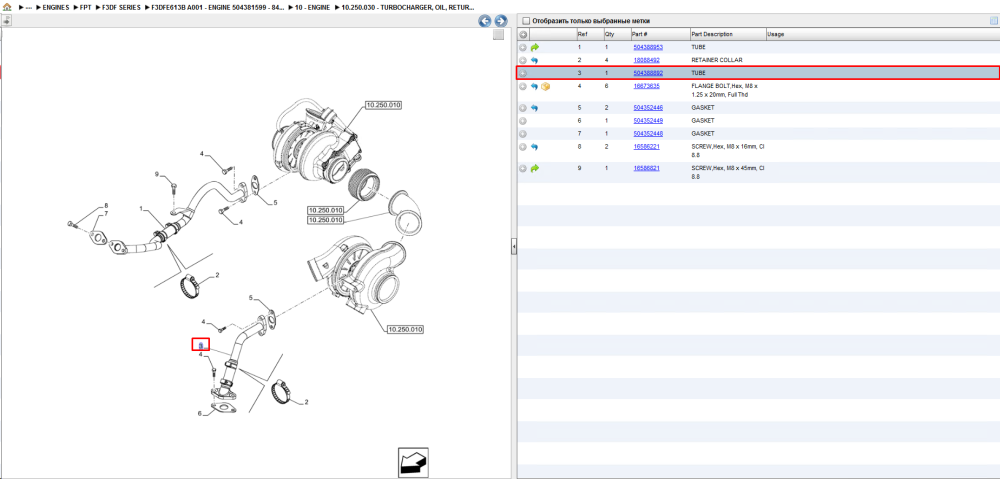Add the Ref 6 GASKET using its plus icon
Screen dimensions: 1000x479
click(x=523, y=121)
